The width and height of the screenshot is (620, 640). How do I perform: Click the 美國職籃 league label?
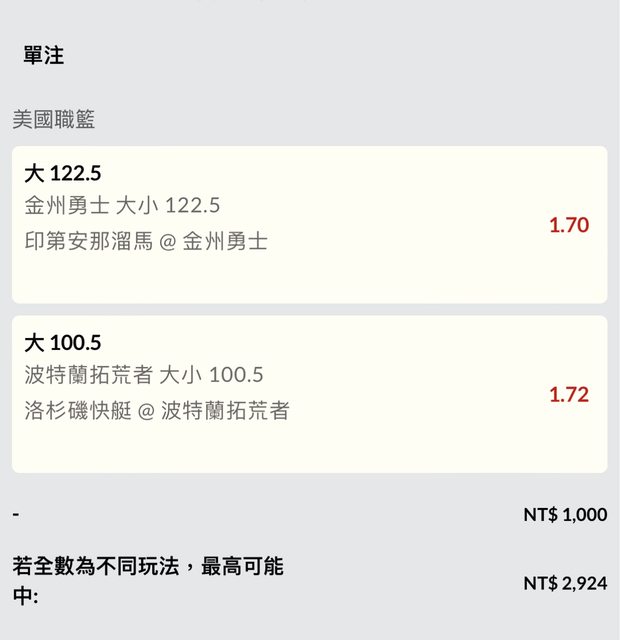pyautogui.click(x=54, y=120)
